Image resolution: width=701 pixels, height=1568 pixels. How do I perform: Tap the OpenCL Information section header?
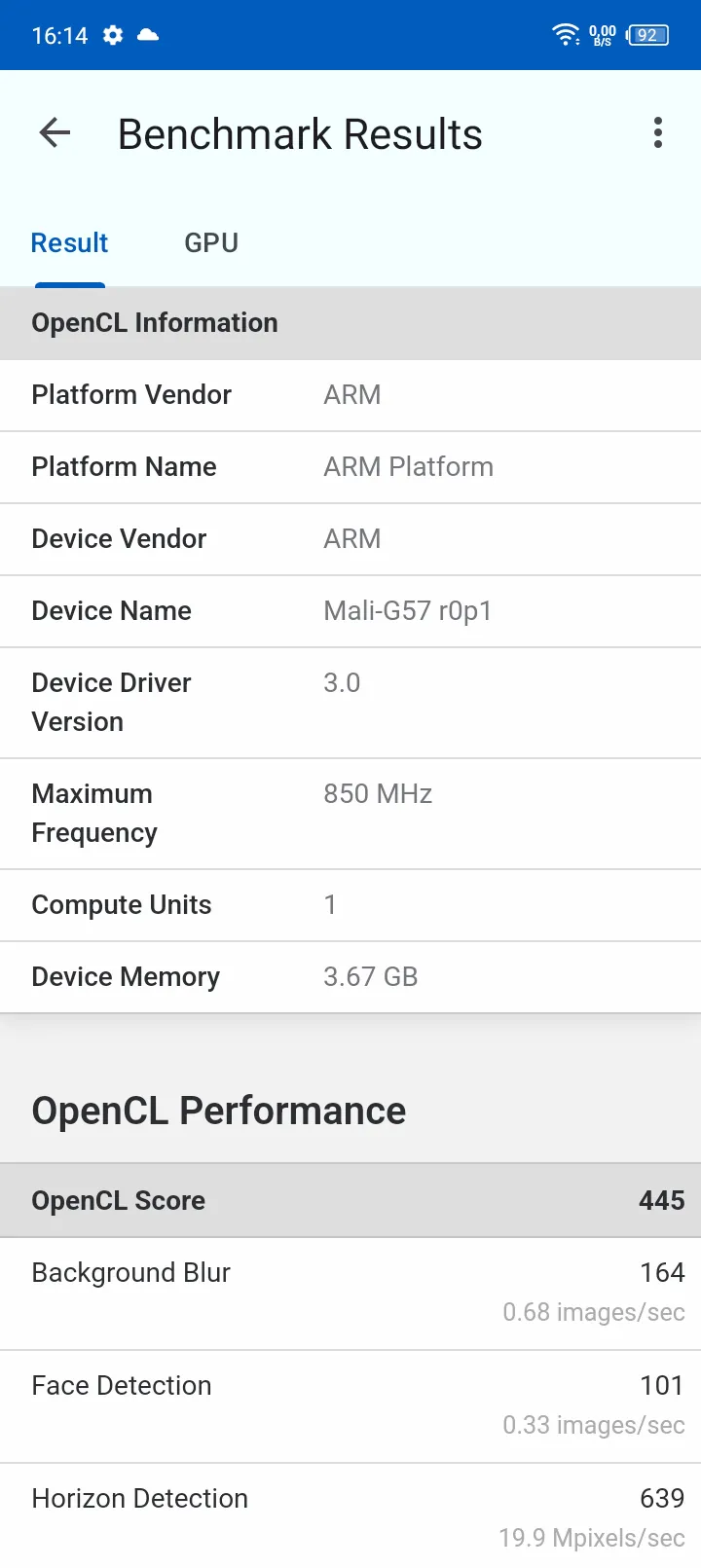[x=350, y=323]
